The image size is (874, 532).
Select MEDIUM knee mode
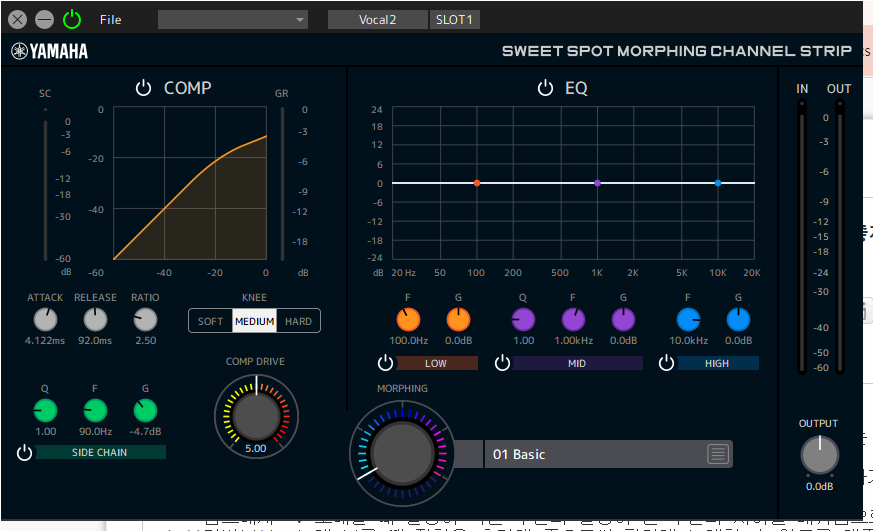click(254, 321)
